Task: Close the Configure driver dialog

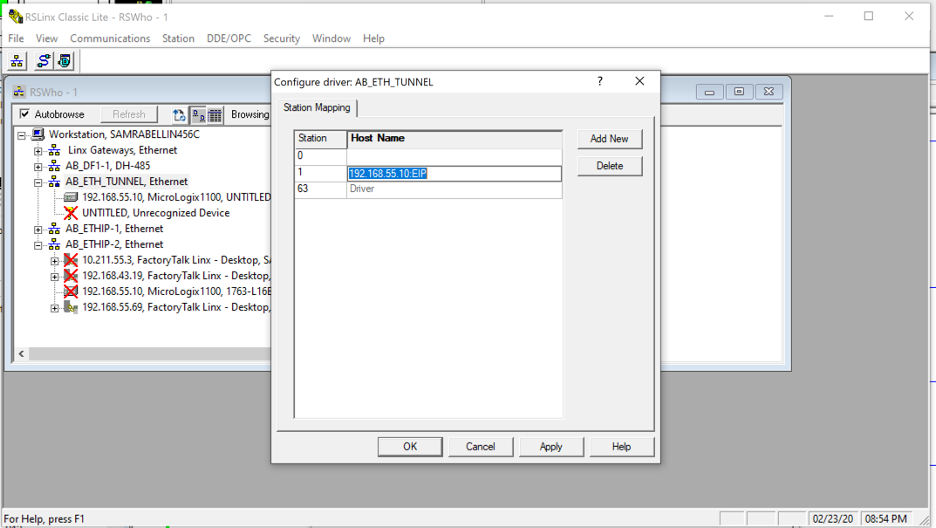Action: pyautogui.click(x=639, y=81)
